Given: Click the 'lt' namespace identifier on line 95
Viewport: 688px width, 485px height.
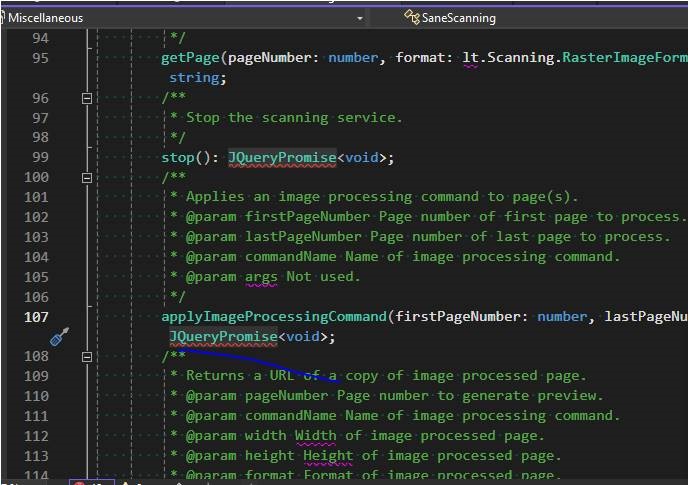Looking at the screenshot, I should click(x=471, y=58).
